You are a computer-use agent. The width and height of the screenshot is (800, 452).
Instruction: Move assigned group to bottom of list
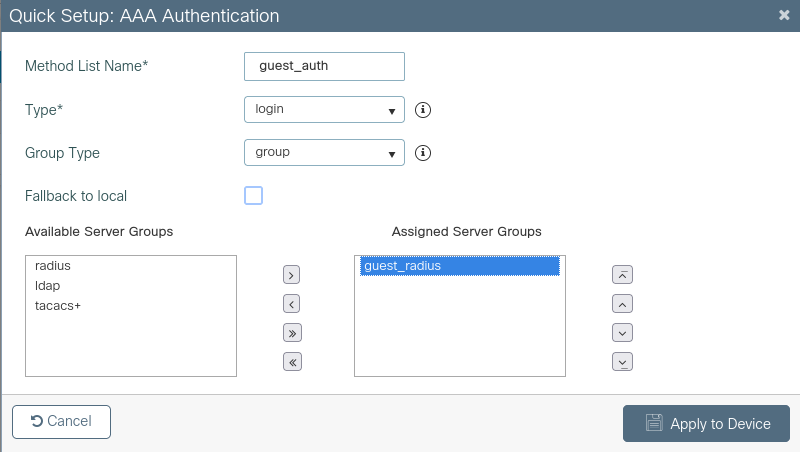click(622, 362)
